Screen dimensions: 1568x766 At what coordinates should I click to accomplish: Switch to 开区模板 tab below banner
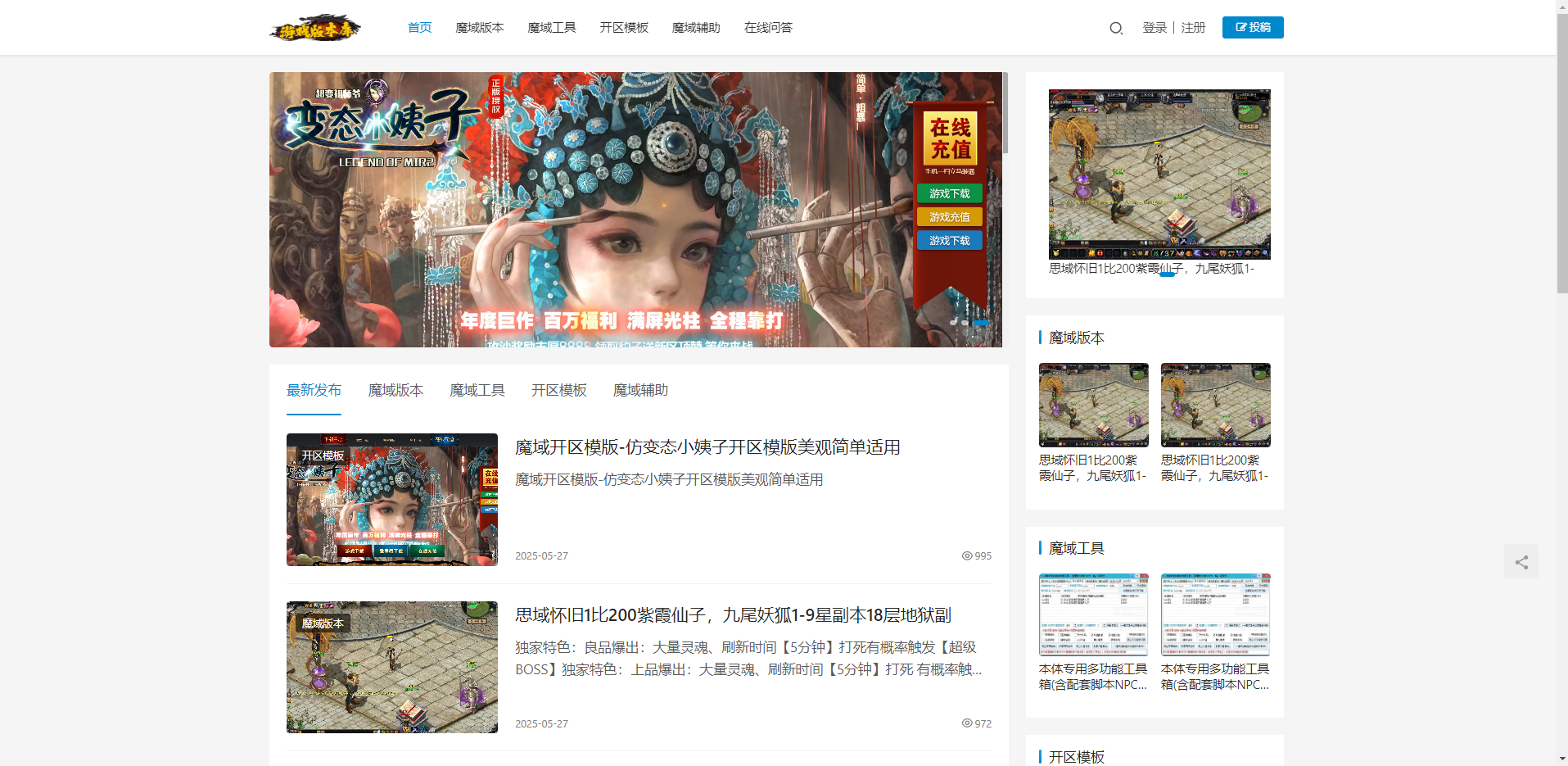(559, 390)
